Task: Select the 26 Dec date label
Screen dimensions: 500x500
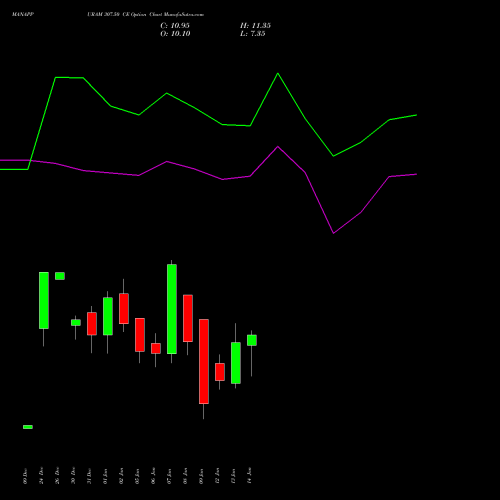Action: click(58, 476)
